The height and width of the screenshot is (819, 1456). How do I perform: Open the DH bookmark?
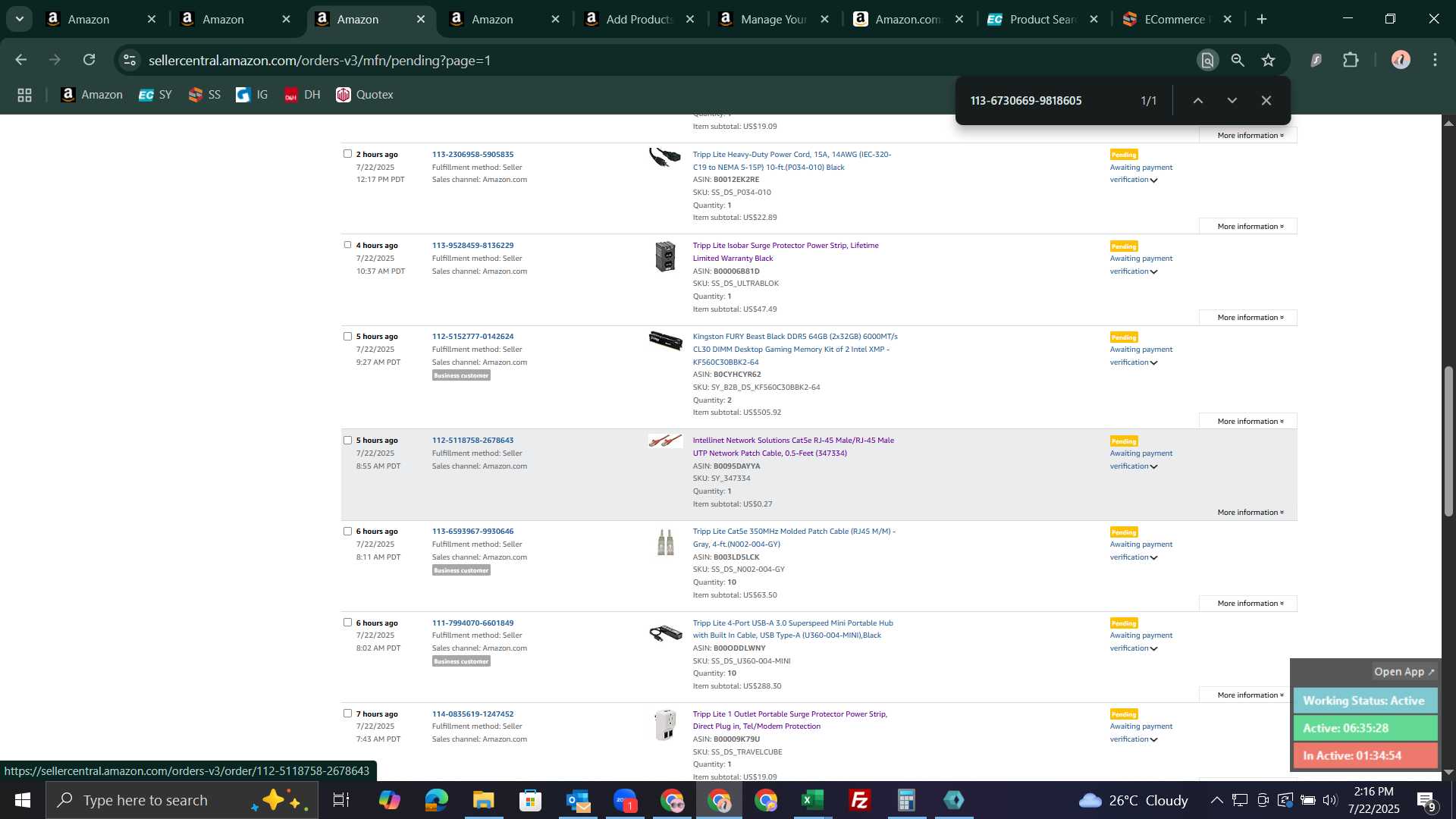coord(302,95)
